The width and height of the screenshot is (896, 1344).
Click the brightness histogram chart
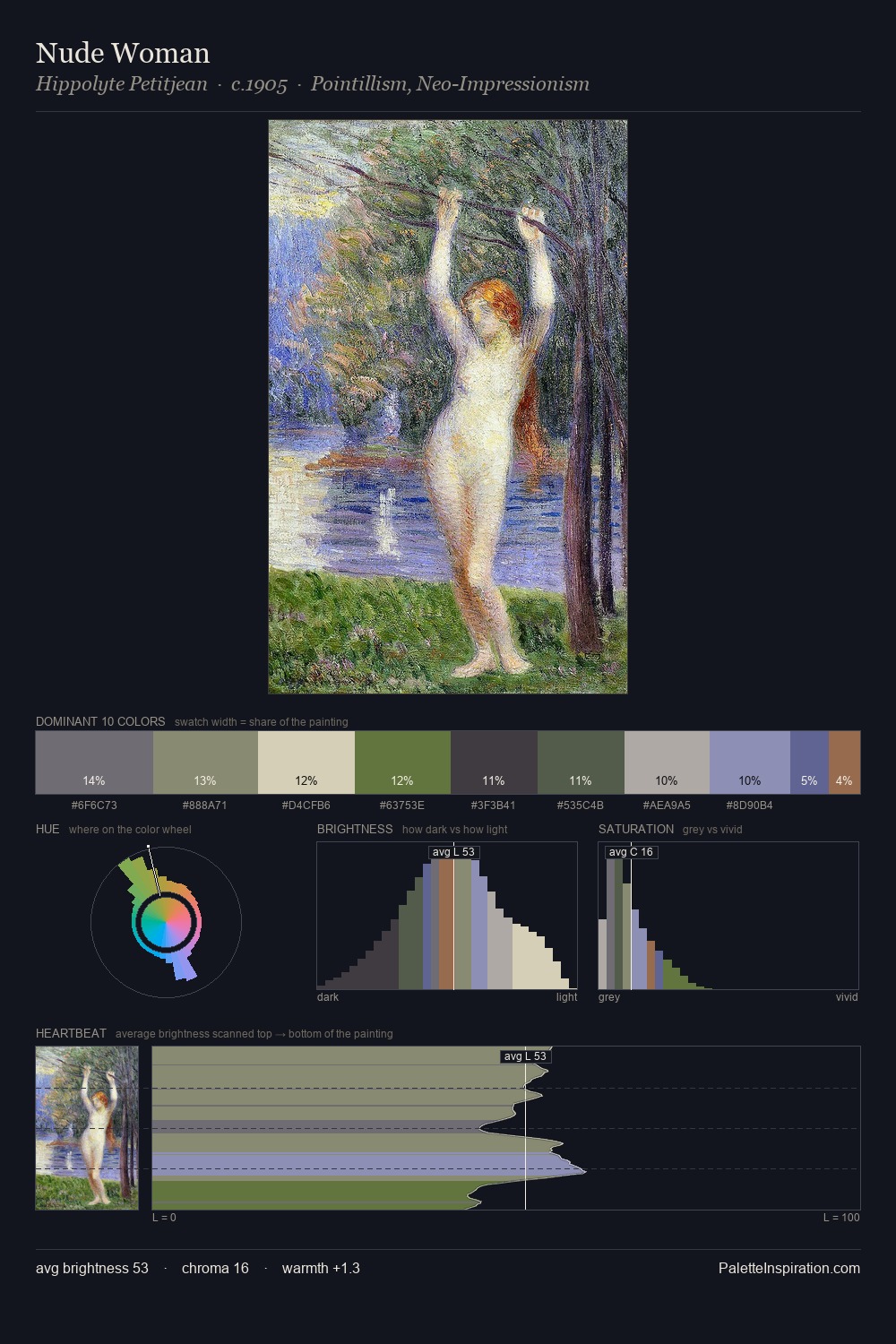[447, 916]
